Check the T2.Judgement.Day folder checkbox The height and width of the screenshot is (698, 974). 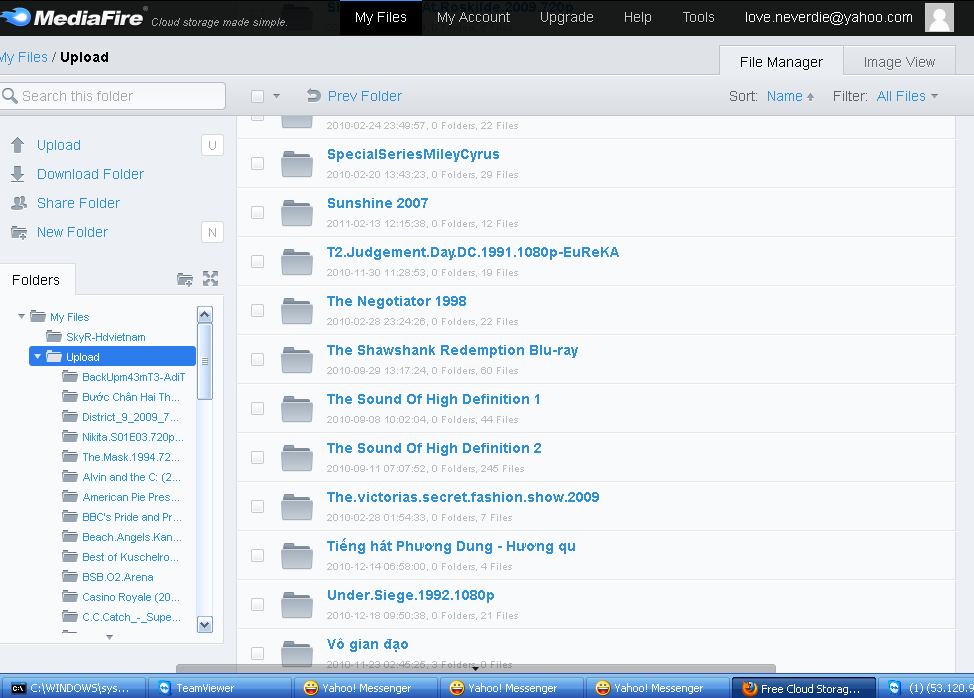coord(257,261)
